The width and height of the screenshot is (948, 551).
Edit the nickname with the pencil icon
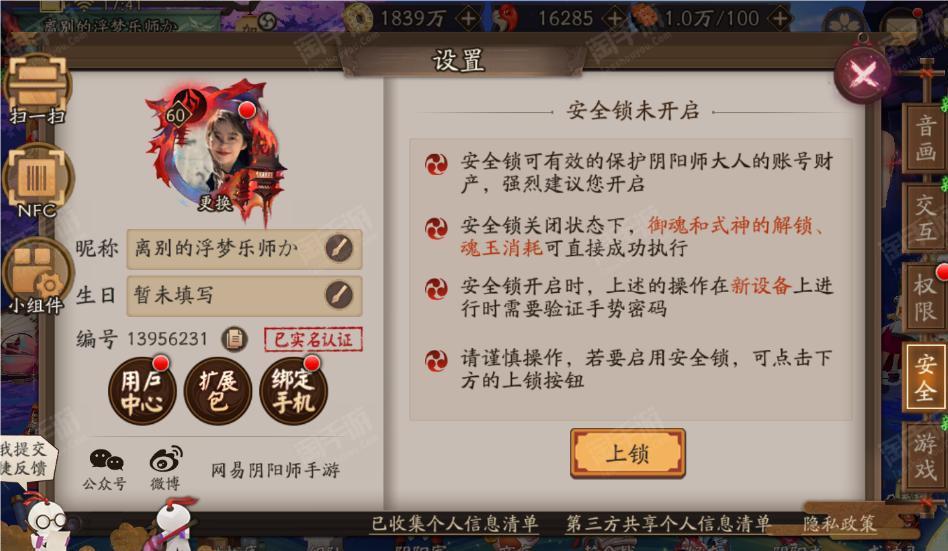pos(339,248)
